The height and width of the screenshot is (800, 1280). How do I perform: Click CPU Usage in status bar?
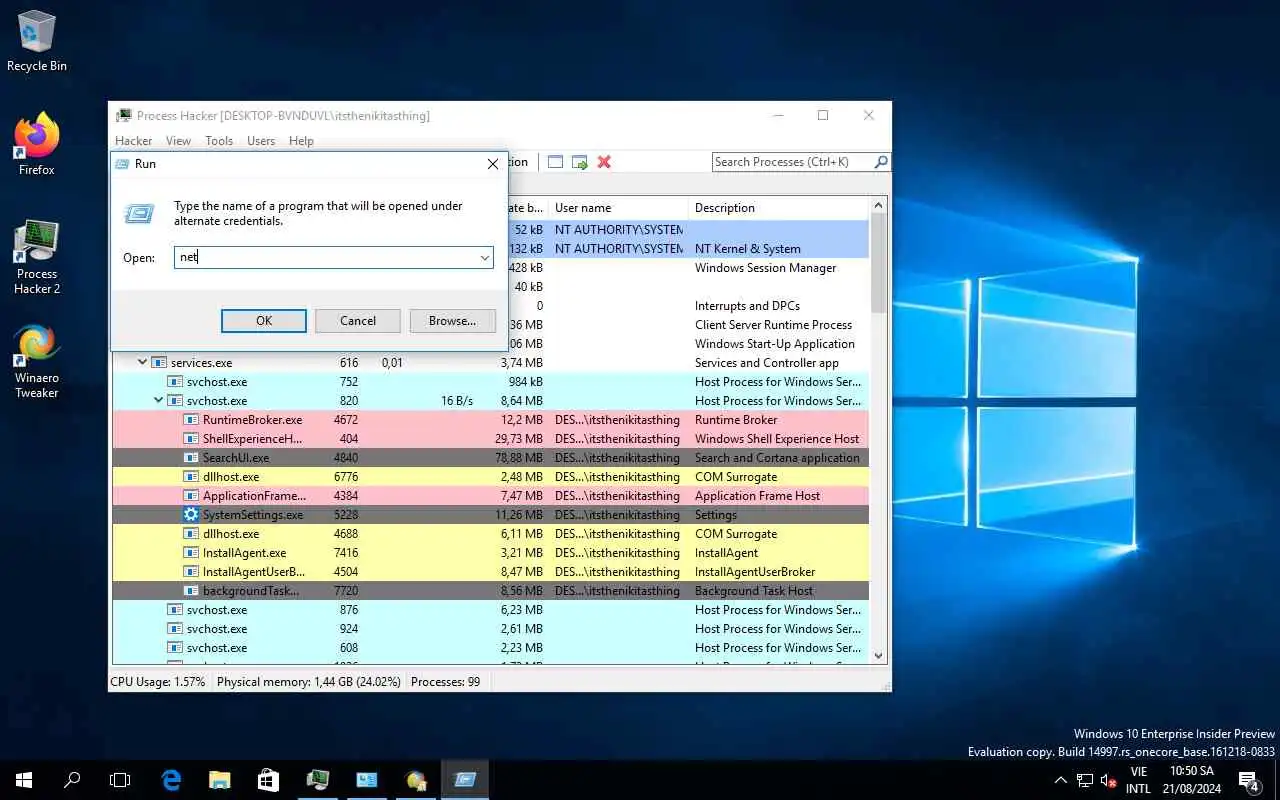(x=158, y=682)
